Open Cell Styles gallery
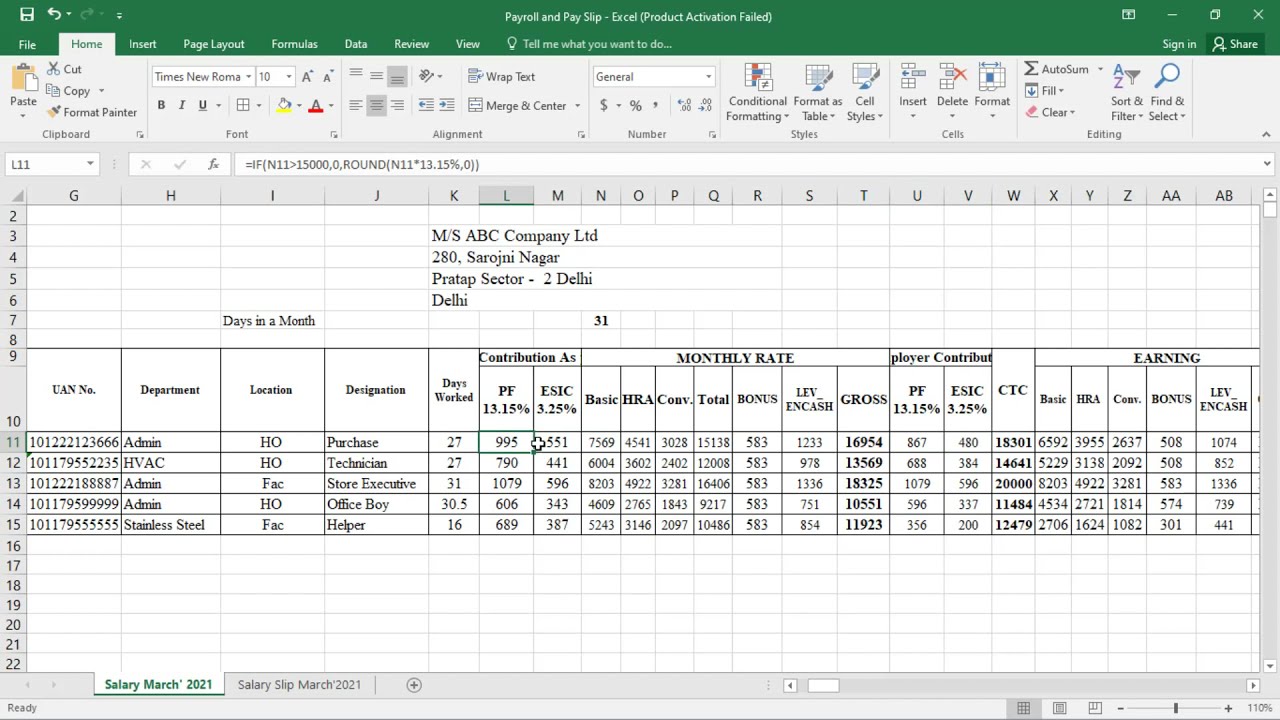This screenshot has height=720, width=1280. (x=865, y=93)
